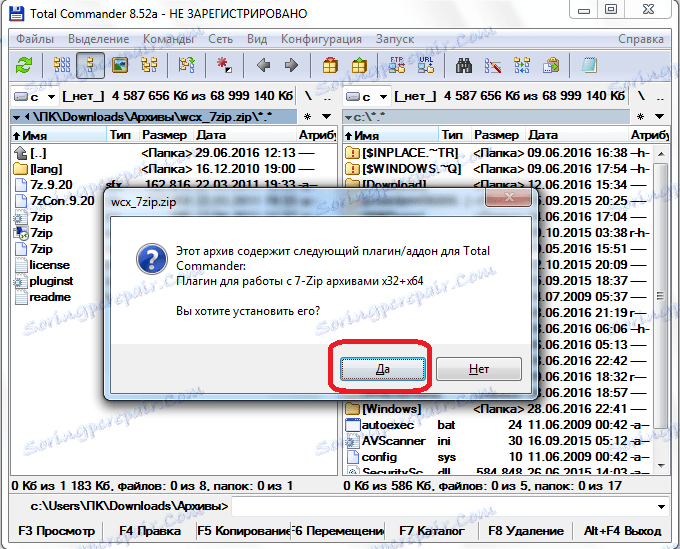Open left panel directory history dropdown arrow
Screen dimensions: 680x549
click(327, 116)
